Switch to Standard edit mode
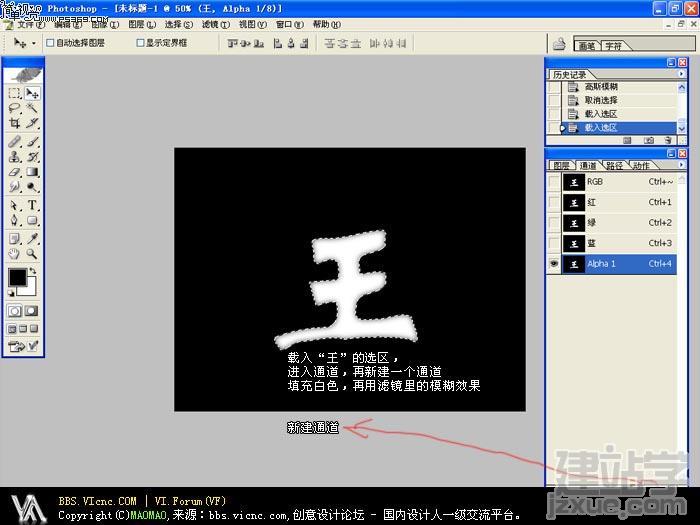Image resolution: width=700 pixels, height=525 pixels. tap(14, 311)
